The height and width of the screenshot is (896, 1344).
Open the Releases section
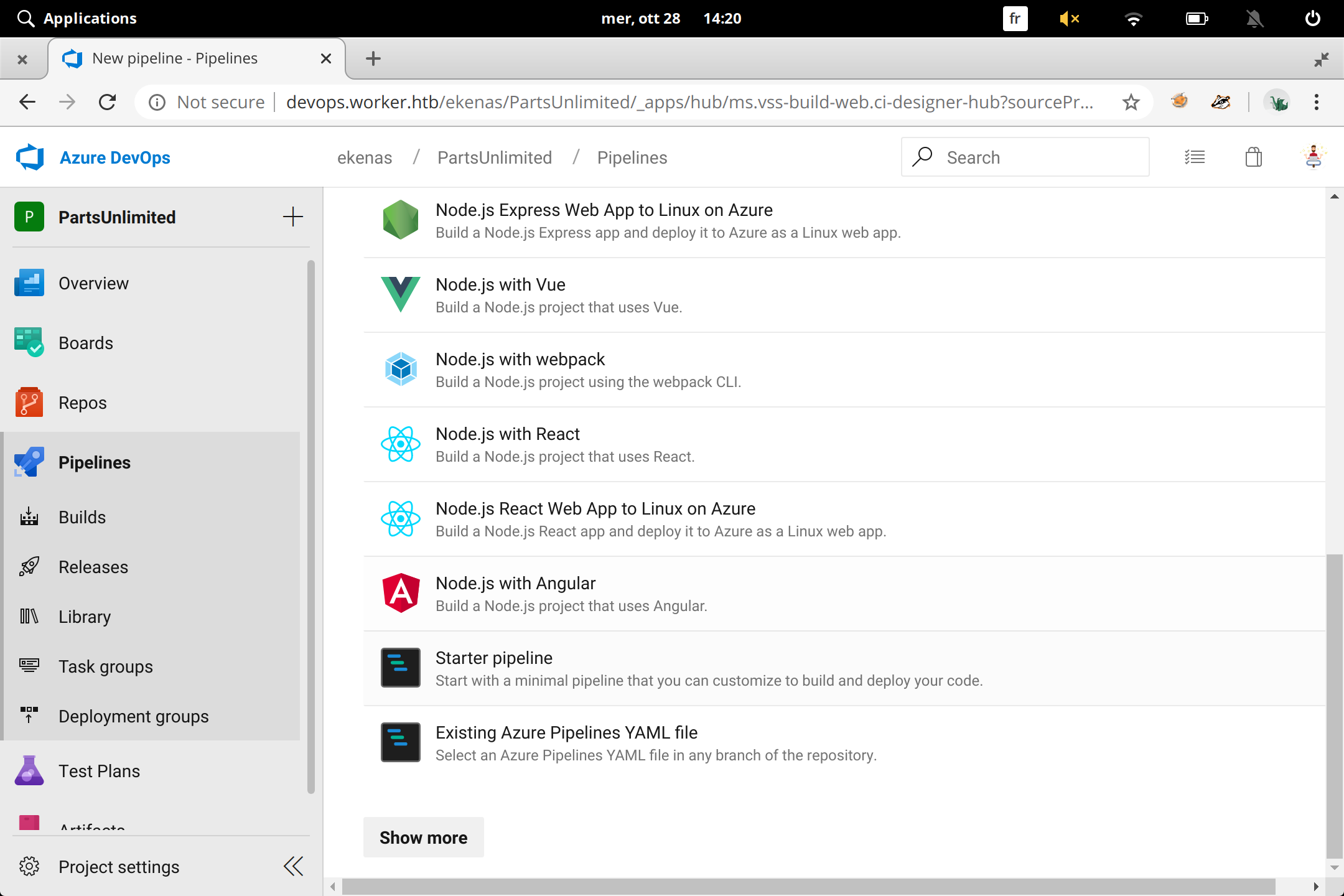pyautogui.click(x=93, y=567)
